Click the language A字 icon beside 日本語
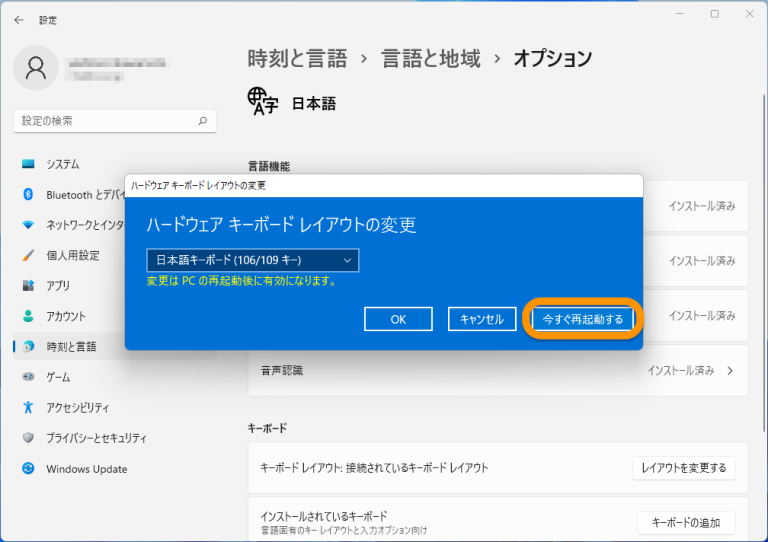The height and width of the screenshot is (542, 768). pyautogui.click(x=263, y=101)
